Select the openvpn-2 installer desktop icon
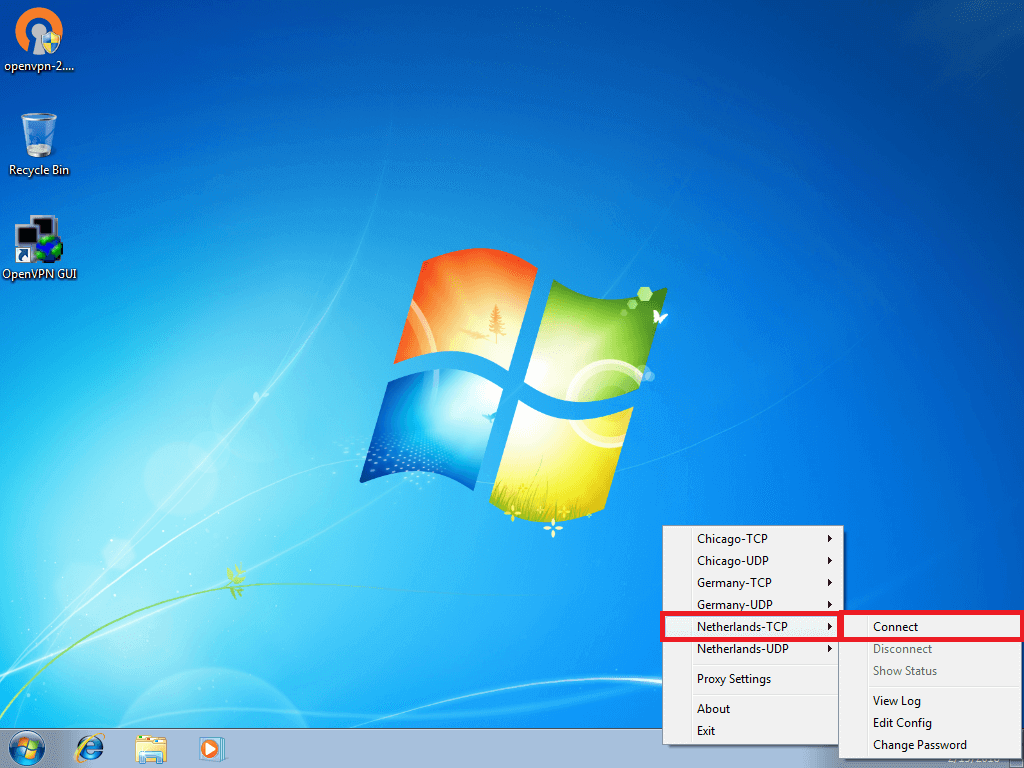This screenshot has width=1024, height=768. [x=39, y=39]
